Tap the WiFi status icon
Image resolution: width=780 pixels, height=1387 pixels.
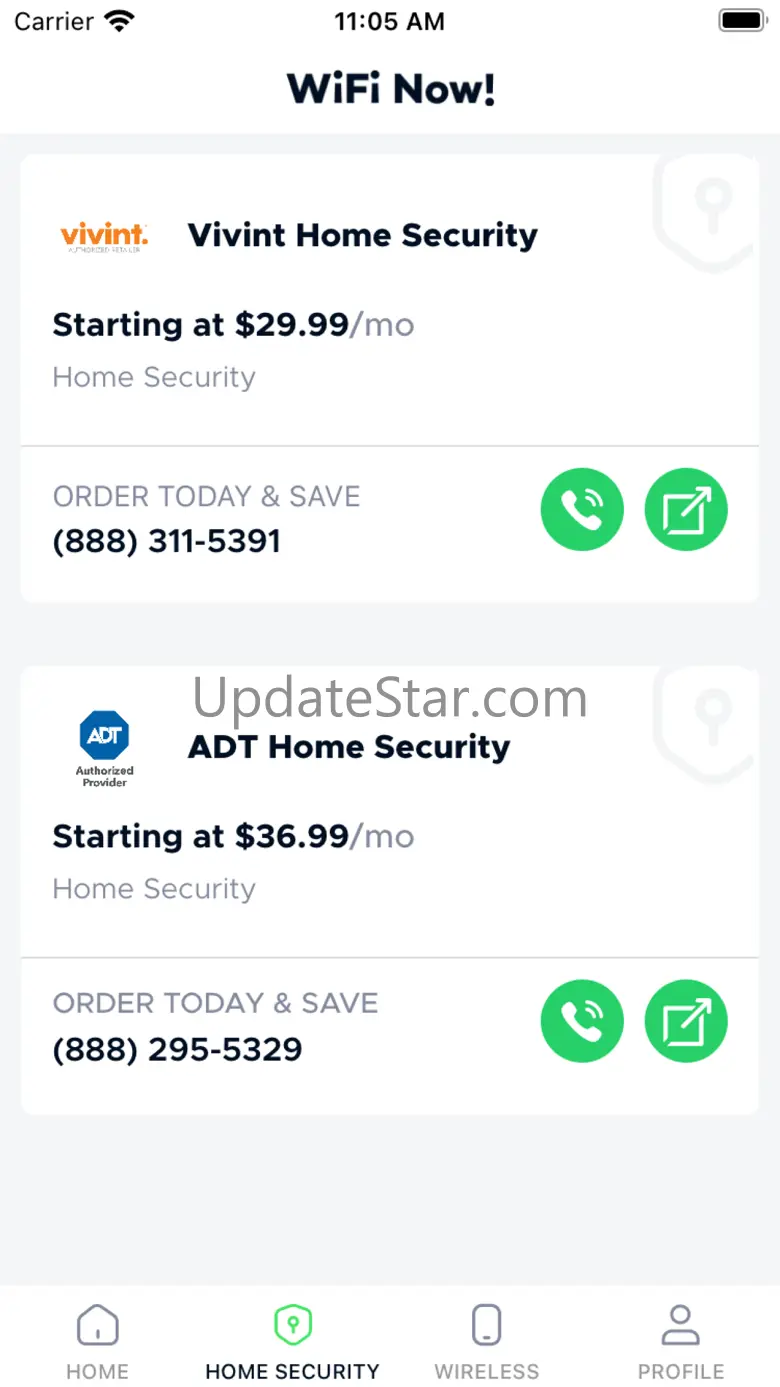click(120, 21)
